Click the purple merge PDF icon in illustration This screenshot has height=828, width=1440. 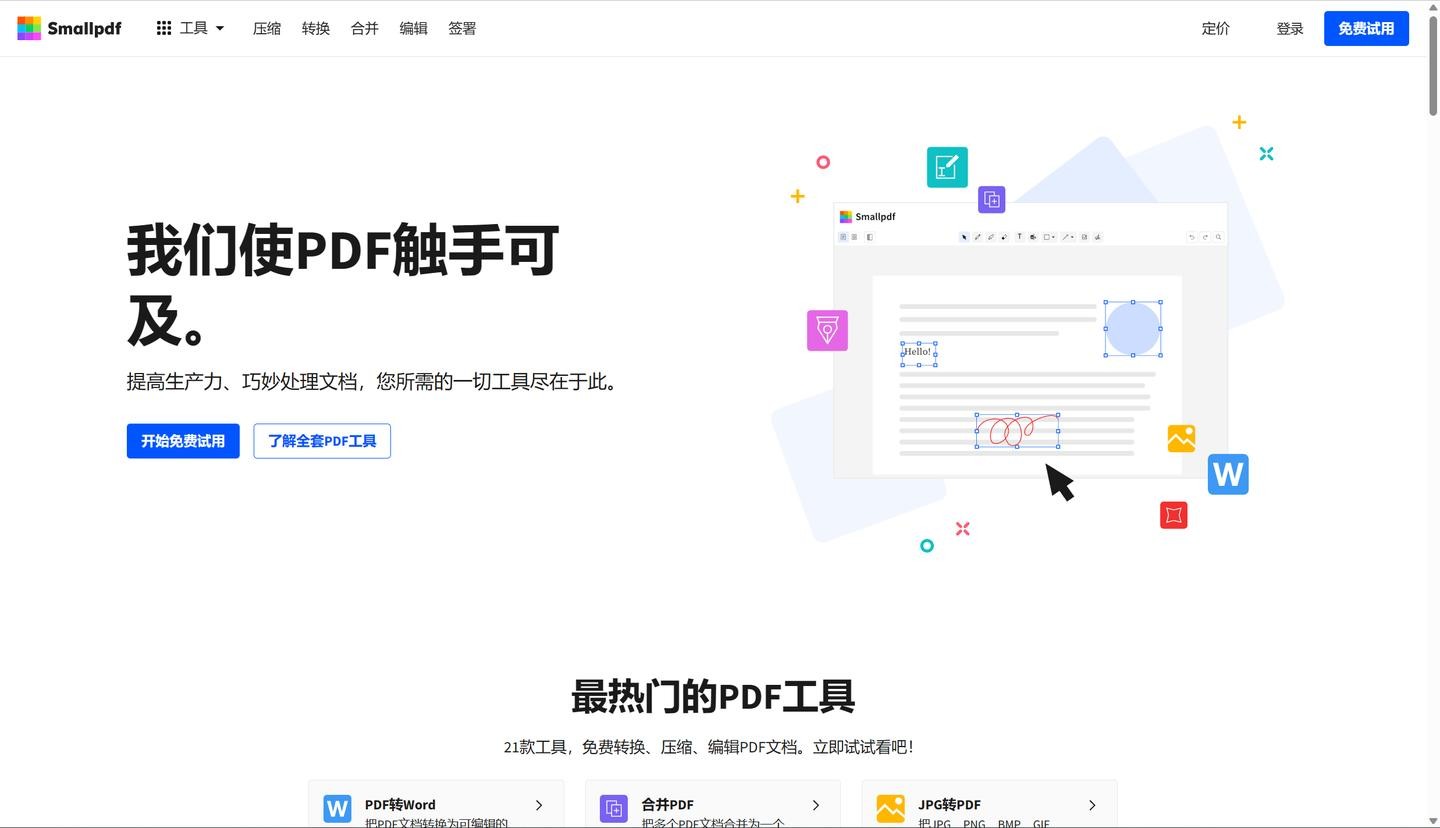991,199
